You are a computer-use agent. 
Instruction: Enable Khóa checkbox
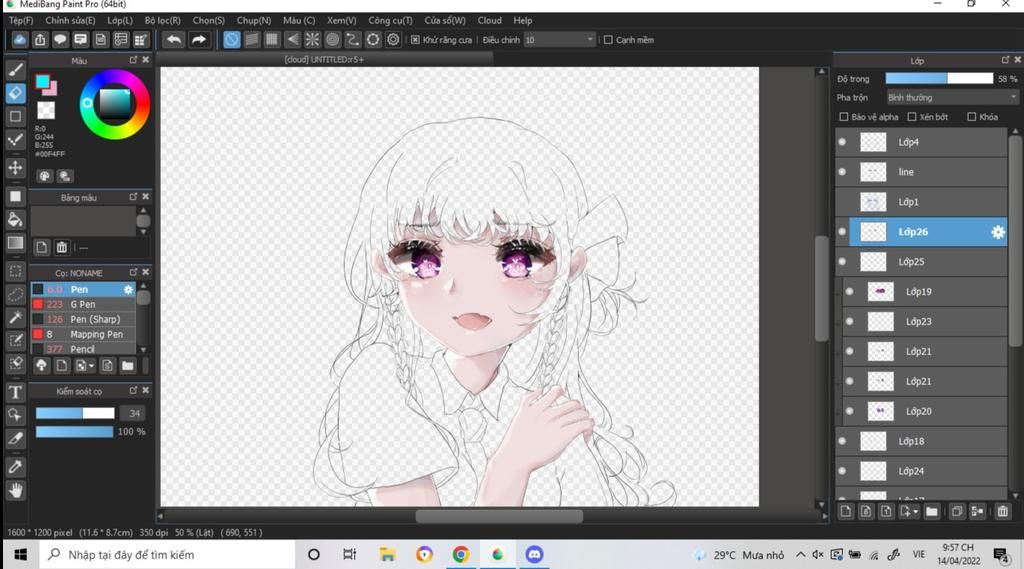[x=972, y=117]
